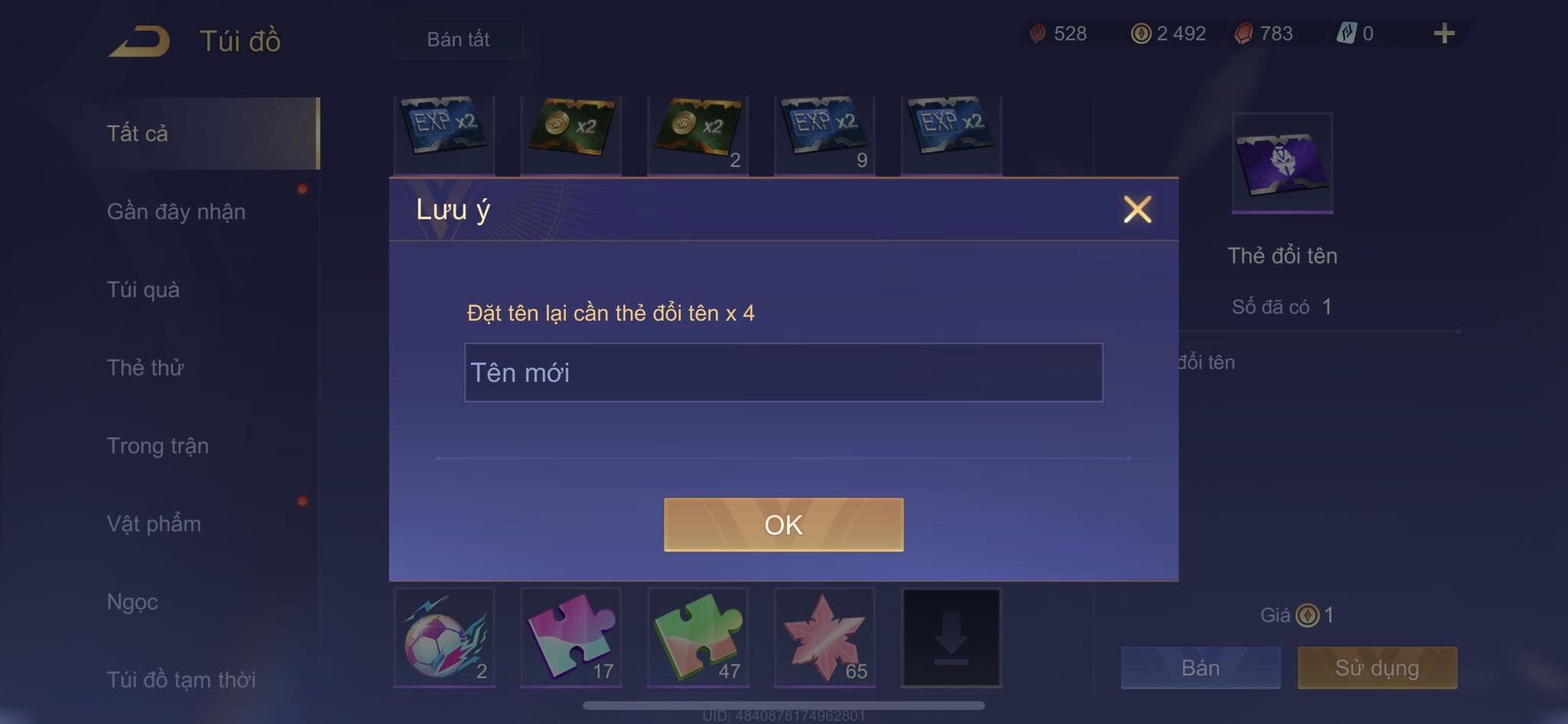Click the Bán tất button
The image size is (1568, 724).
[x=459, y=39]
